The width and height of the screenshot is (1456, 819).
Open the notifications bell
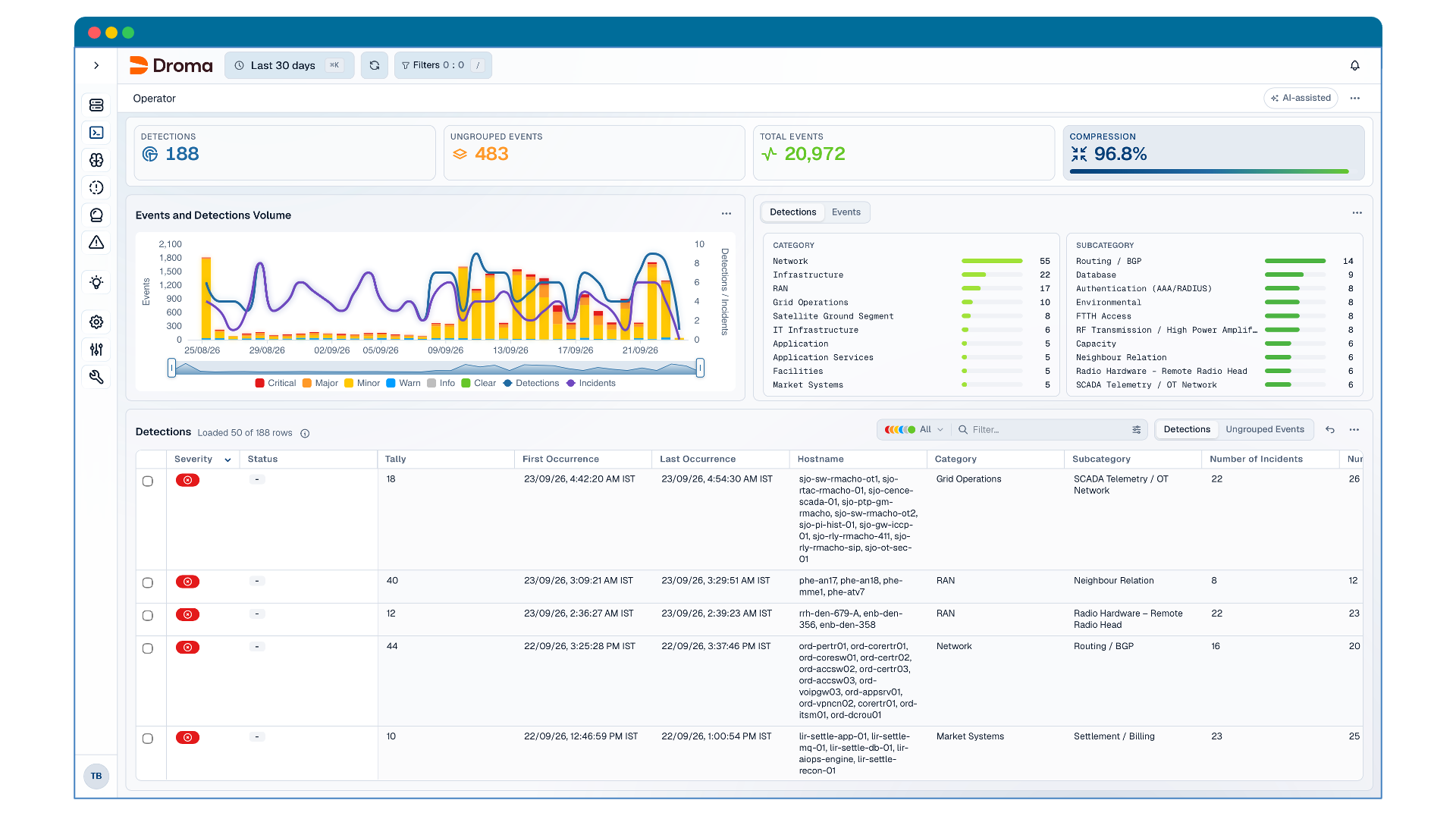coord(1354,65)
